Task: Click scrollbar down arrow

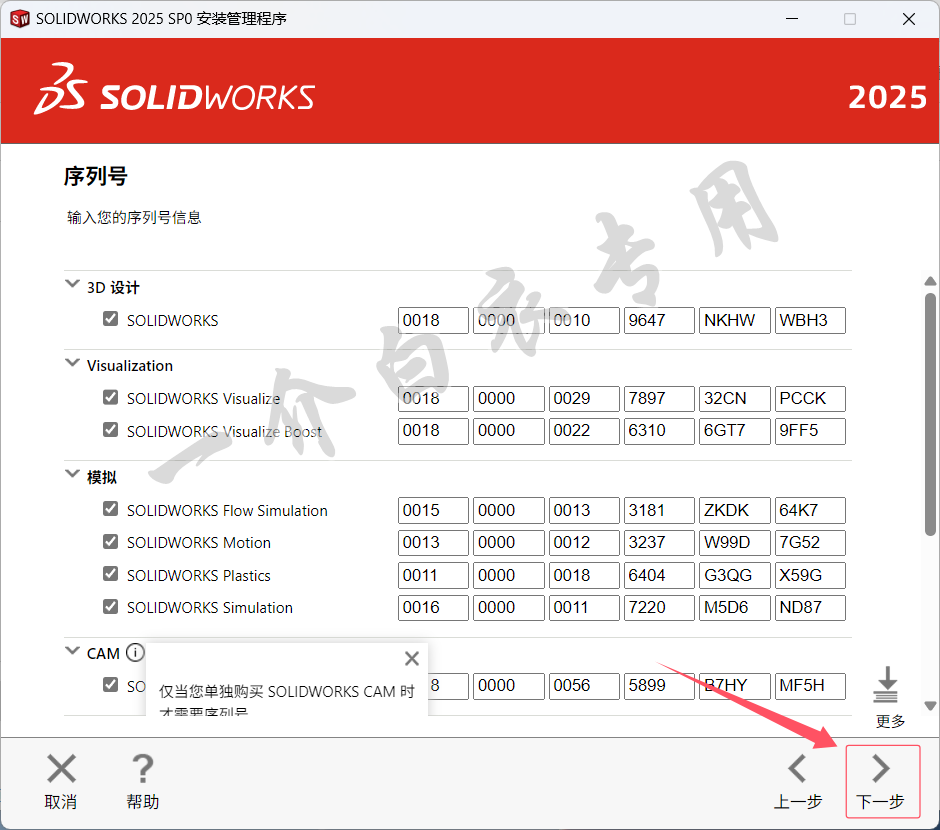Action: point(930,706)
